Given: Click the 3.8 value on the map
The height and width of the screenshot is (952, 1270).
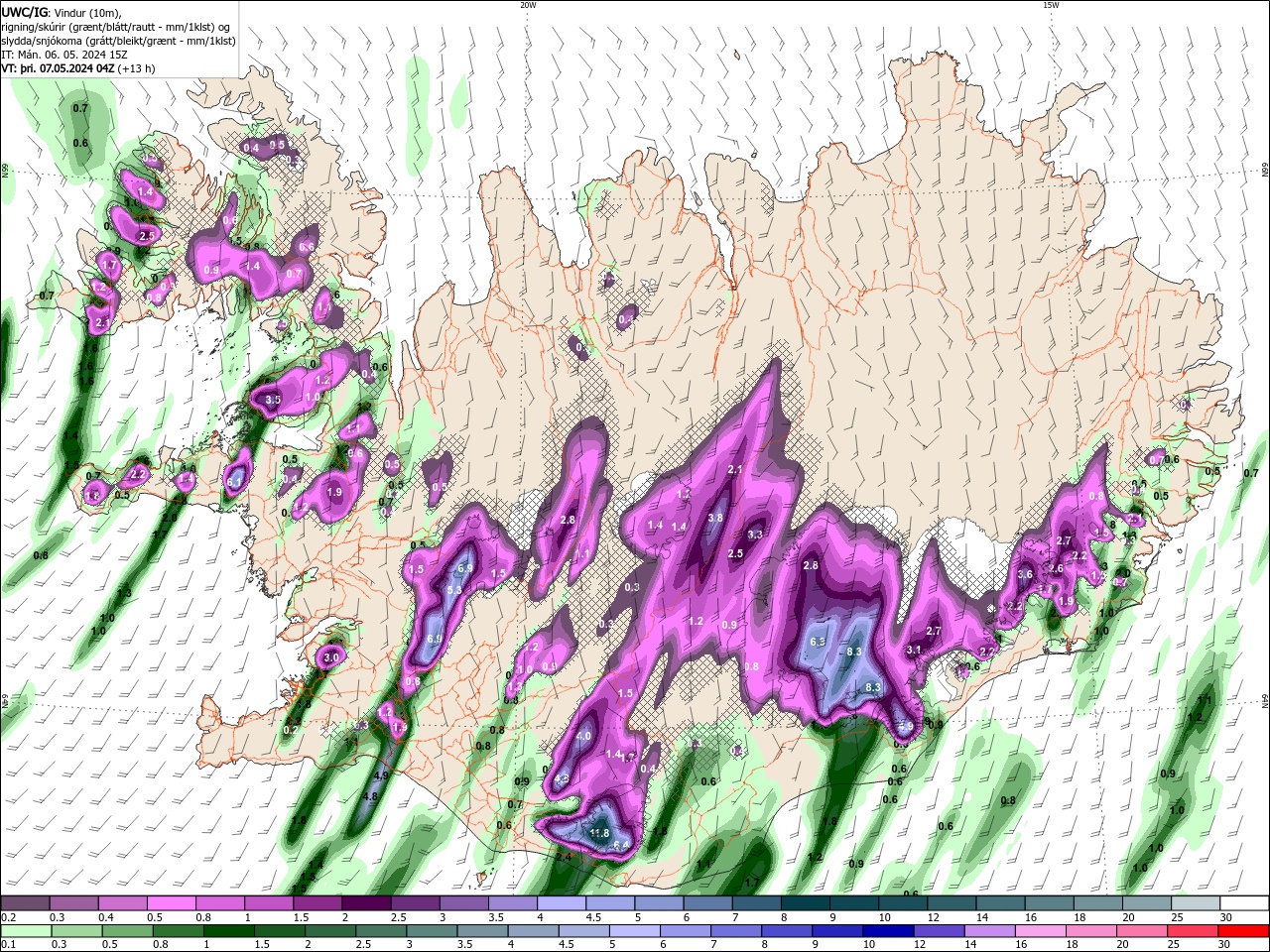Looking at the screenshot, I should point(715,518).
